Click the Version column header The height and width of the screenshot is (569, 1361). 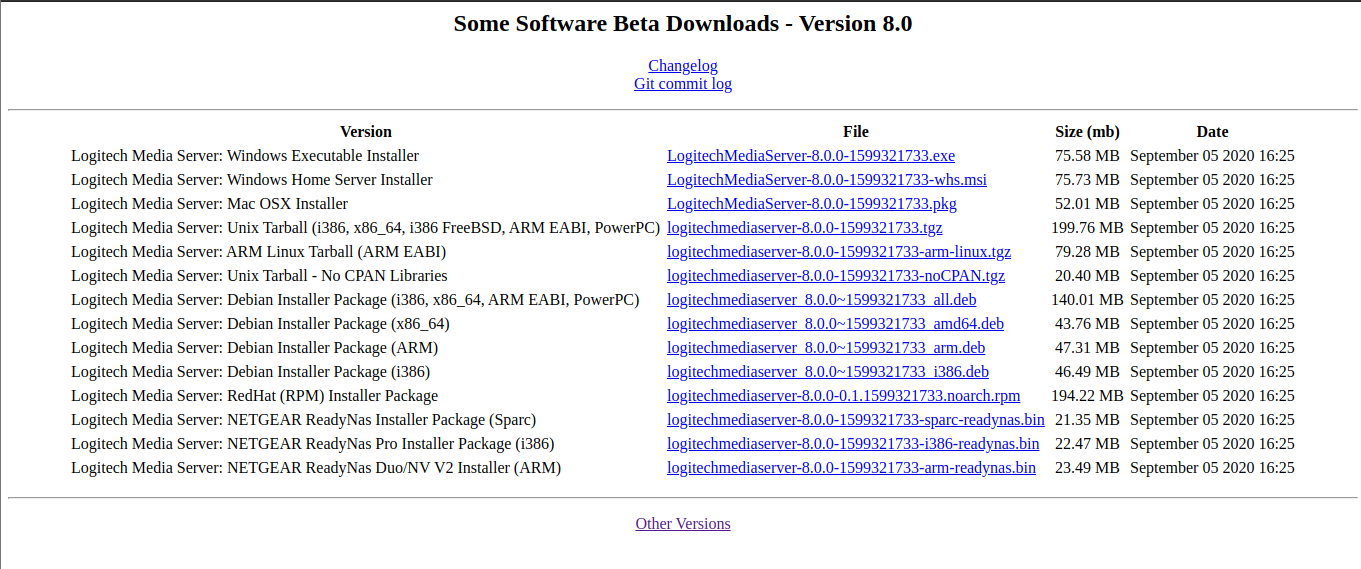coord(366,132)
